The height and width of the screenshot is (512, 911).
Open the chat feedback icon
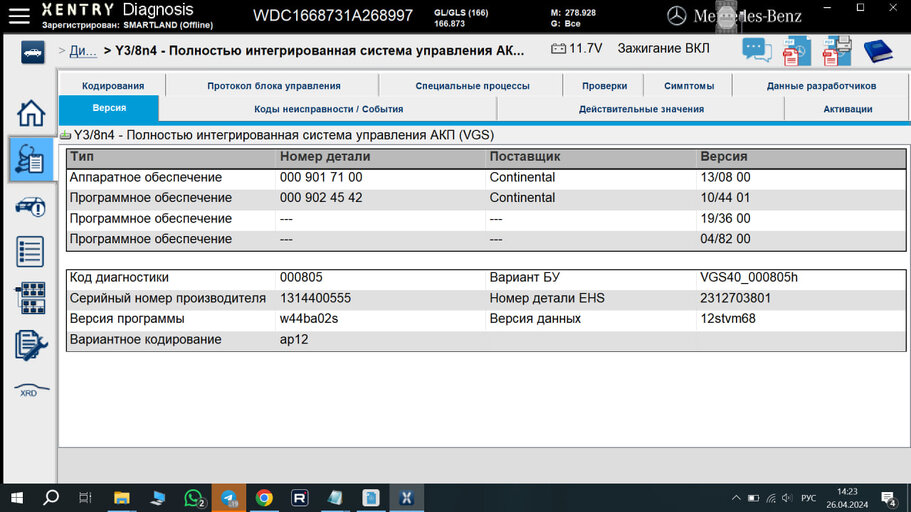click(x=756, y=51)
